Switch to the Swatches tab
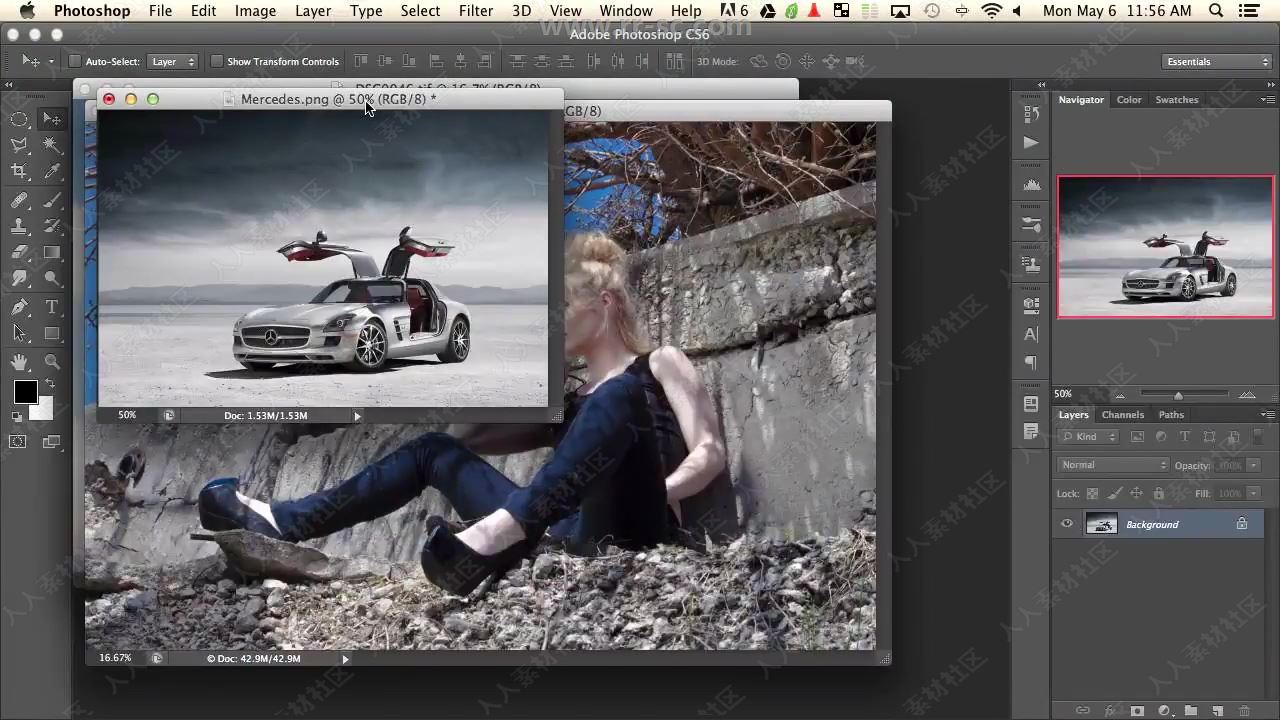This screenshot has width=1280, height=720. click(1176, 100)
